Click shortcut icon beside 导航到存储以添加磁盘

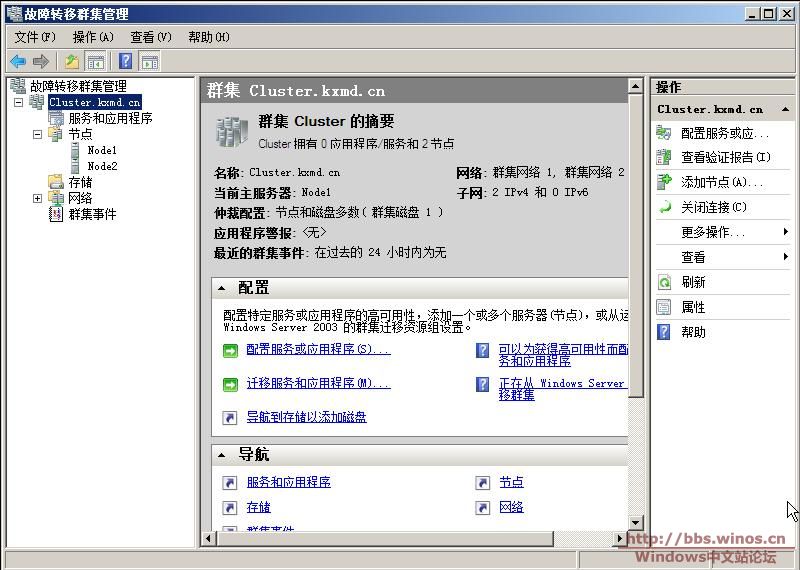point(230,417)
